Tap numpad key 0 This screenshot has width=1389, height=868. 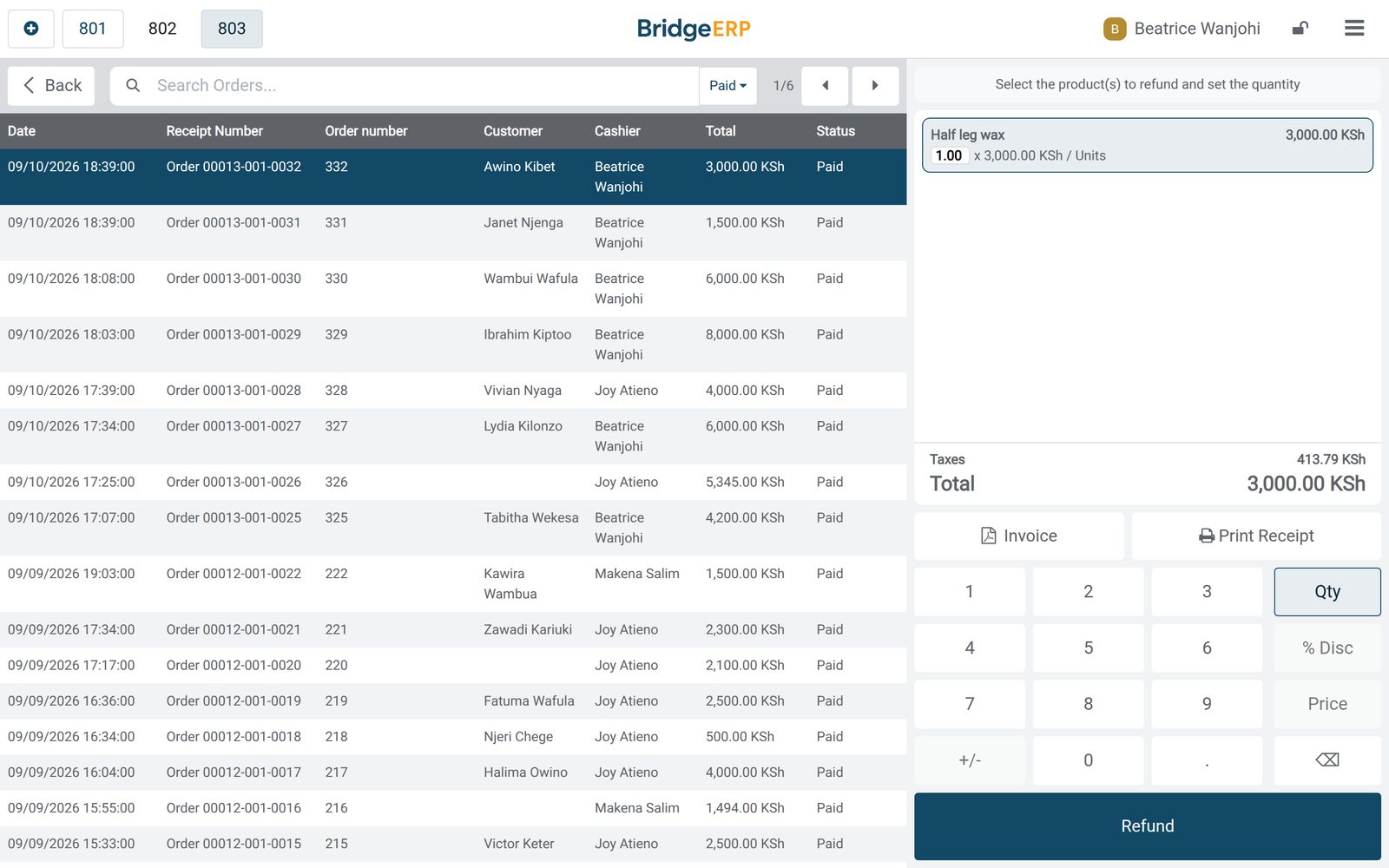[x=1088, y=760]
